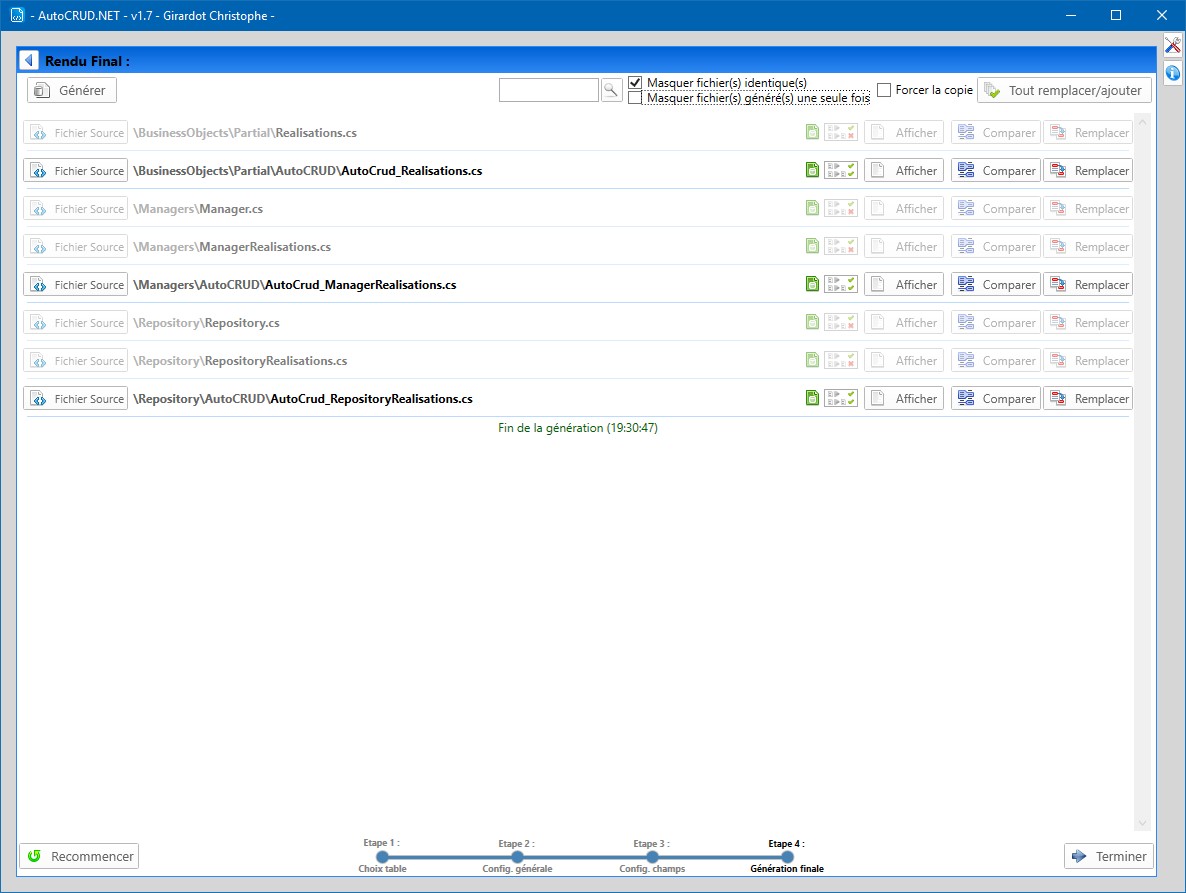The height and width of the screenshot is (893, 1186).
Task: Click the Générer button
Action: (72, 90)
